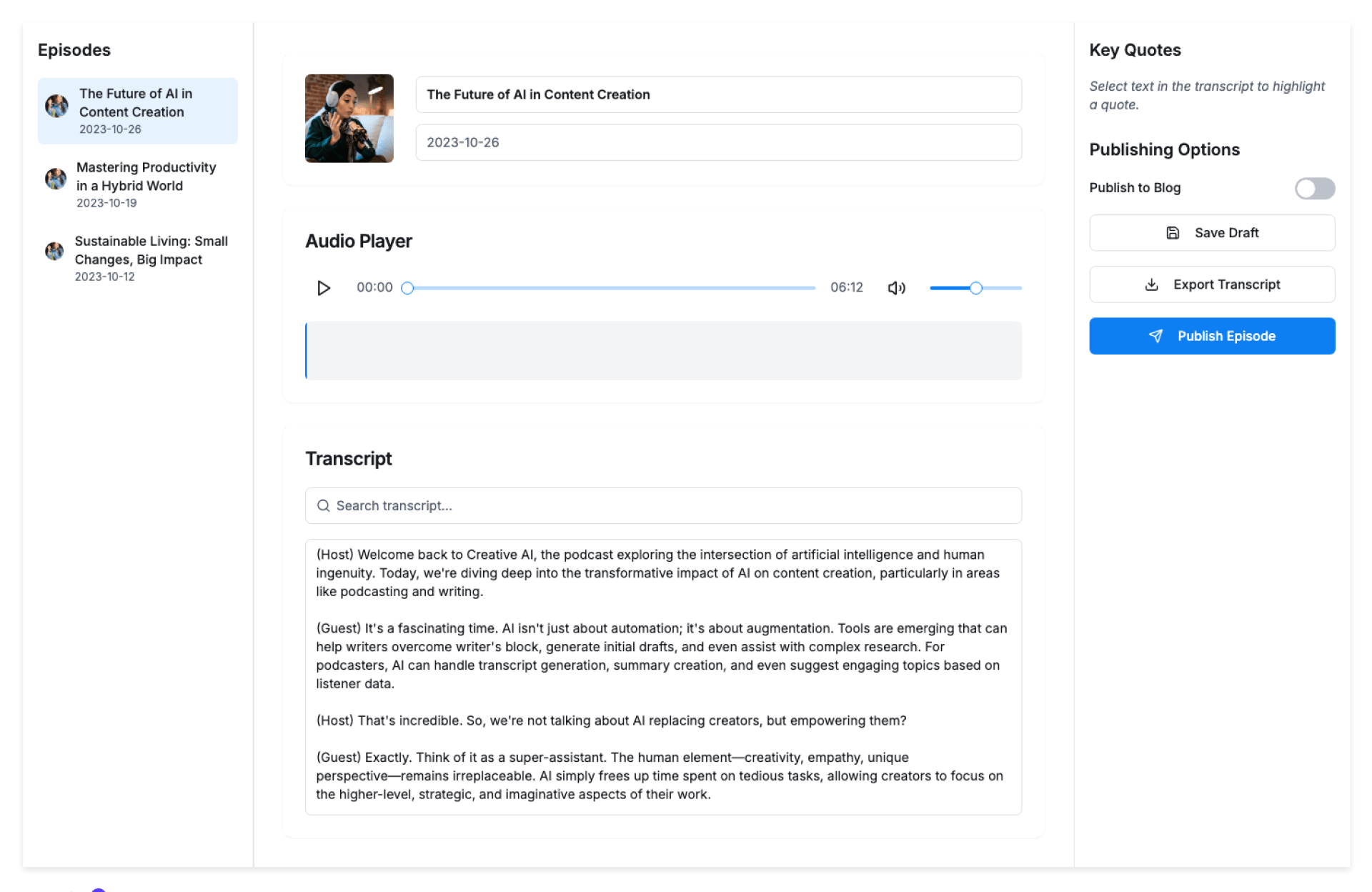Click avatar of Sustainable Living episode
Viewport: 1372px width, 892px height.
coord(54,252)
